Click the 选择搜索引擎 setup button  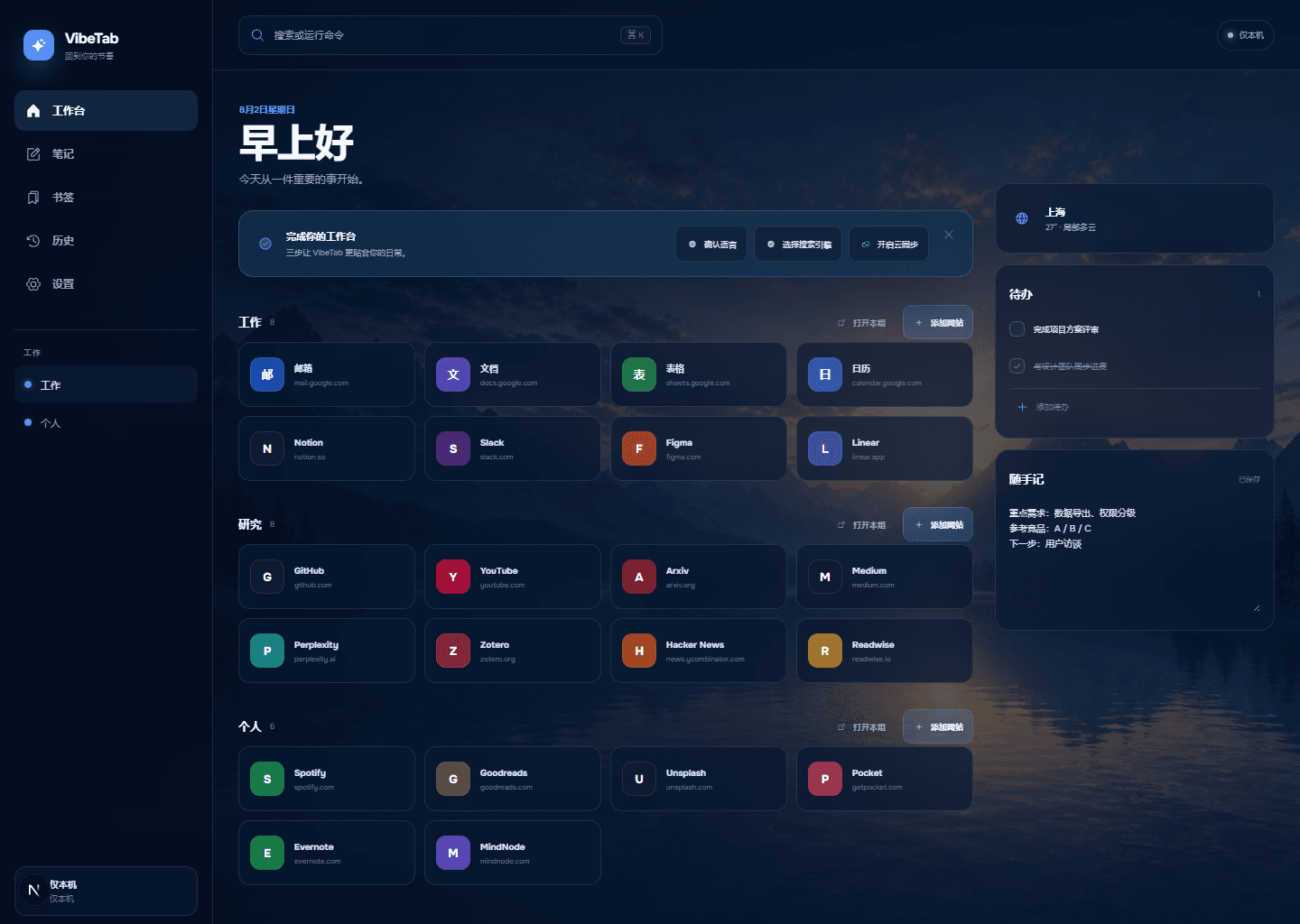(x=798, y=244)
